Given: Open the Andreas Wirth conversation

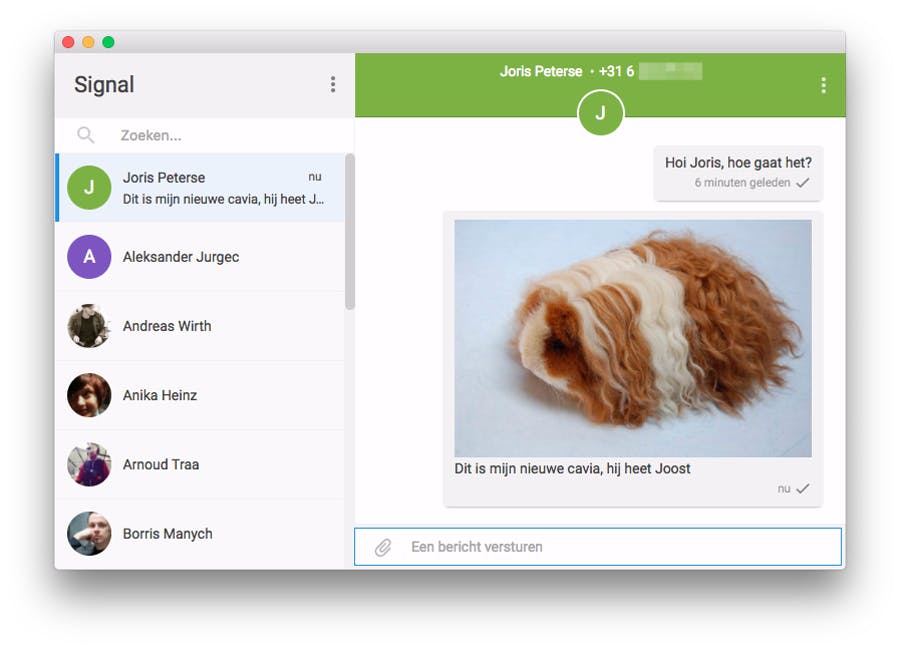Looking at the screenshot, I should [x=200, y=326].
